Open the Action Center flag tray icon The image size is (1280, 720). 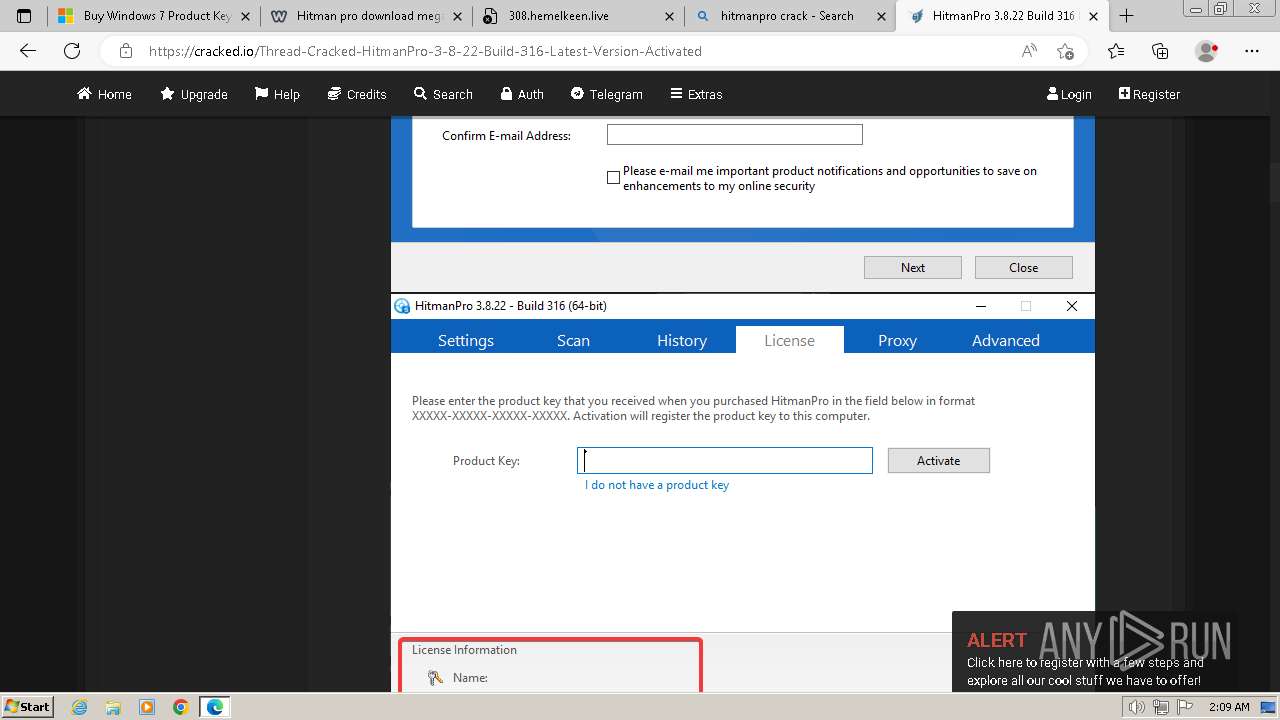pos(1185,707)
